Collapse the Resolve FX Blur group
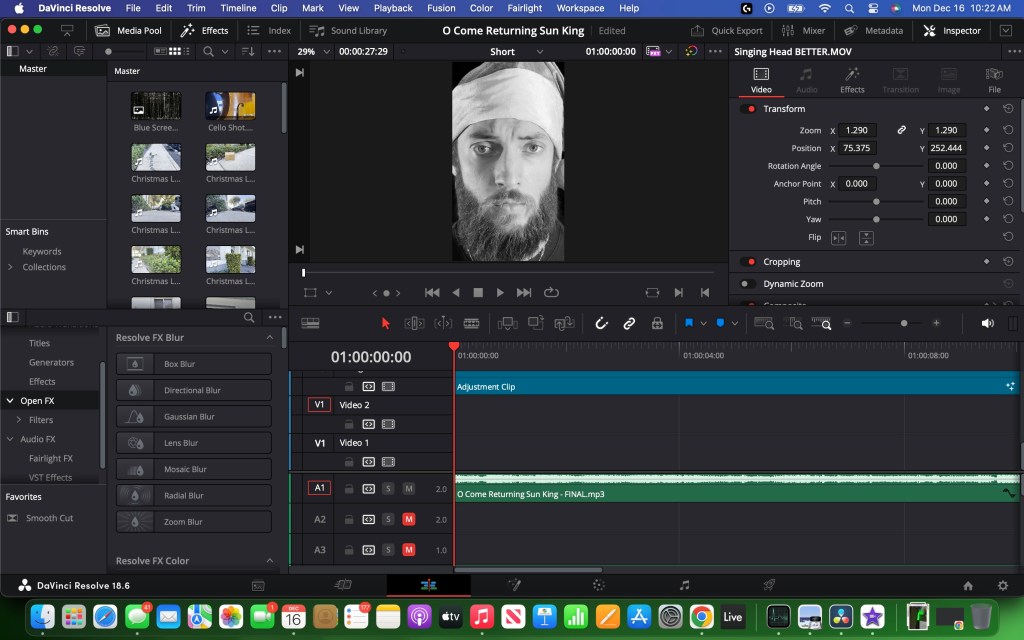 tap(269, 338)
